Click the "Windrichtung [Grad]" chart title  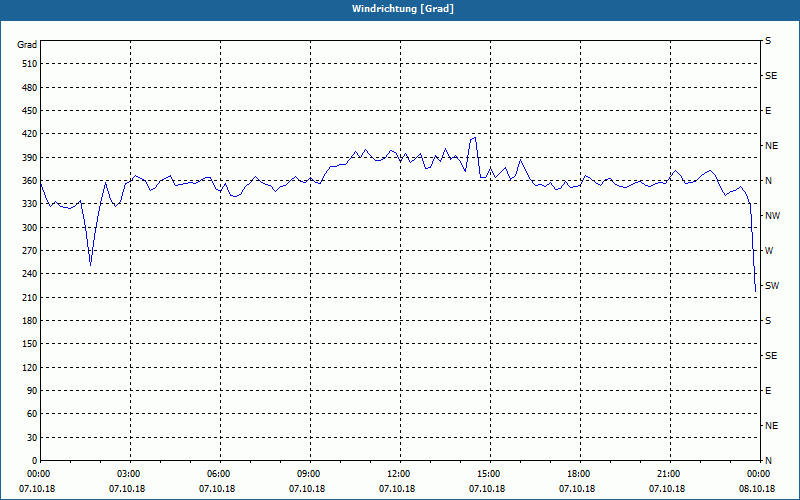pos(403,9)
